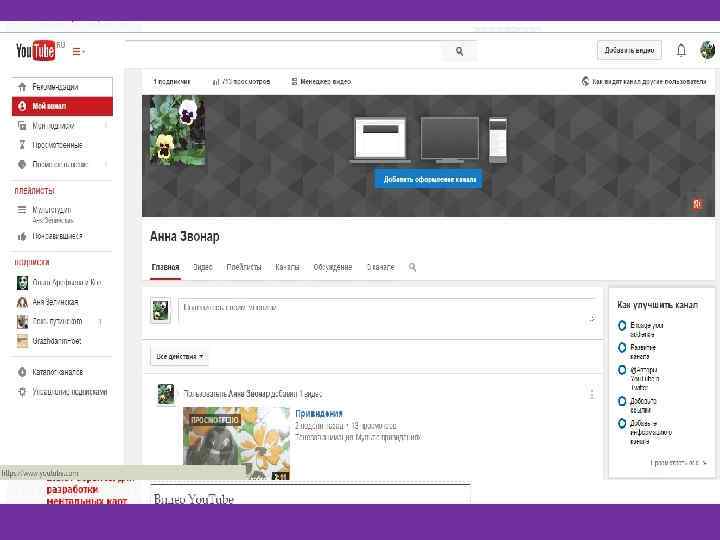Click the 1 подписчик counter
The width and height of the screenshot is (720, 540).
point(171,81)
